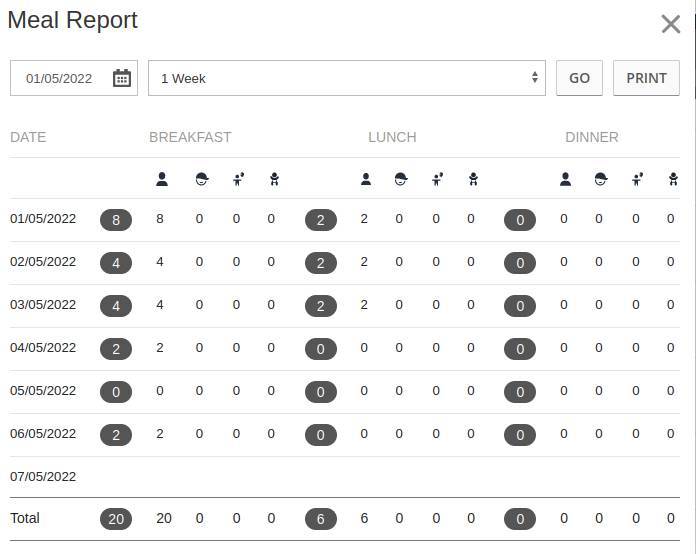Click the adult icon under Breakfast
Image resolution: width=696 pixels, height=554 pixels.
click(162, 179)
